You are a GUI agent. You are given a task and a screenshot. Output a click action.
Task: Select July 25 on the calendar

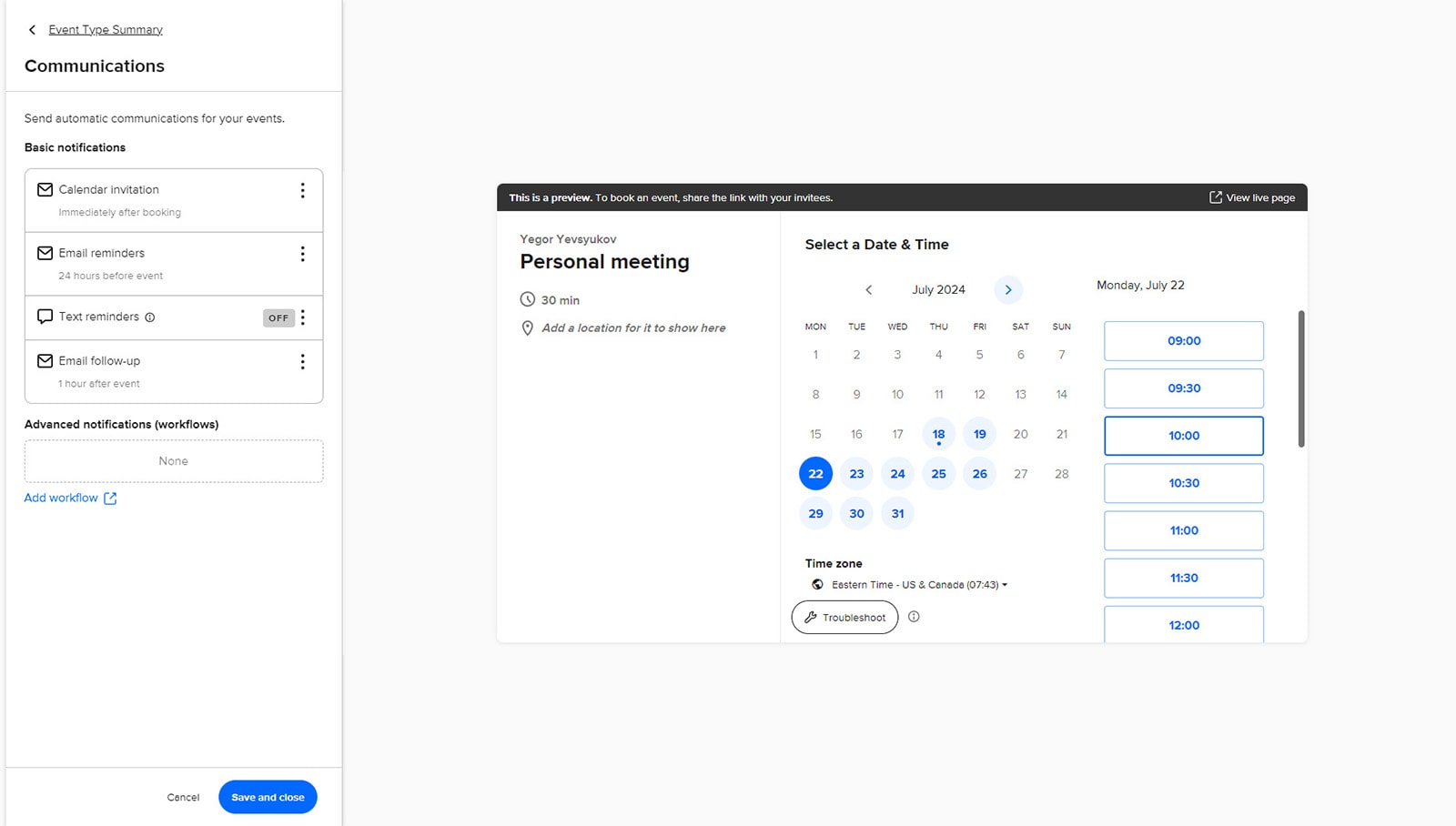938,474
